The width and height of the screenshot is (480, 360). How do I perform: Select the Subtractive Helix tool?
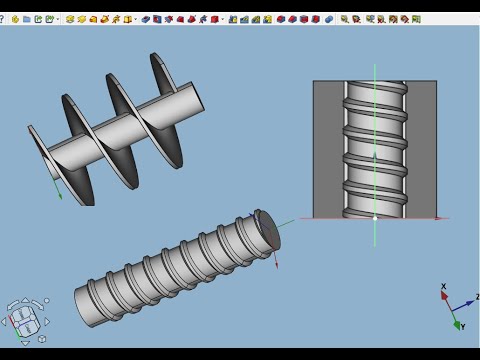pos(203,19)
